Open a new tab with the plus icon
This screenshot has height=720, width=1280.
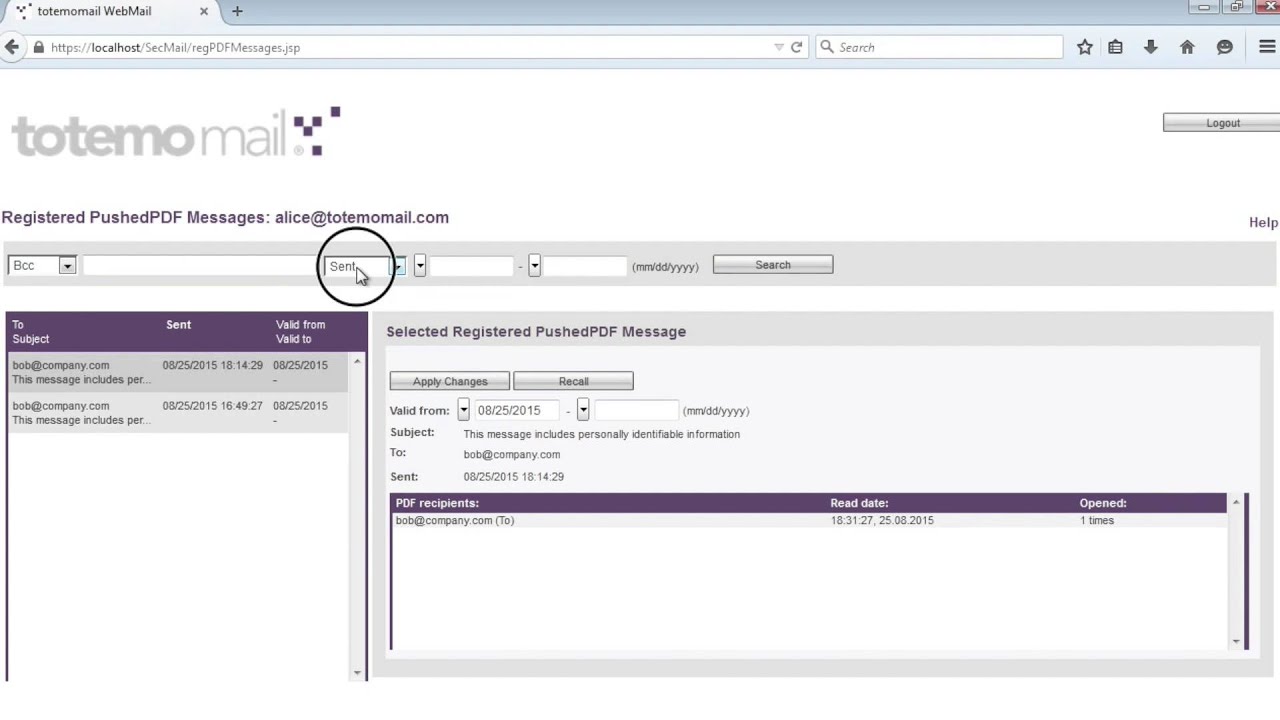pyautogui.click(x=237, y=11)
